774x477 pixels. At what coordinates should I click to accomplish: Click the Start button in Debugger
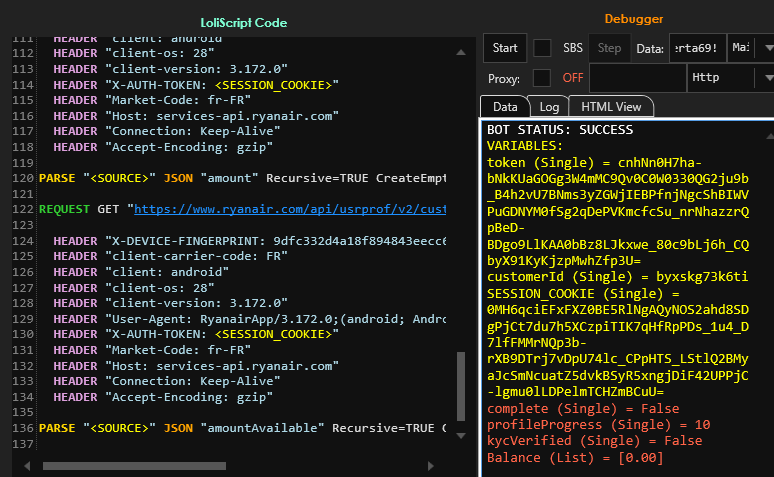pyautogui.click(x=505, y=48)
